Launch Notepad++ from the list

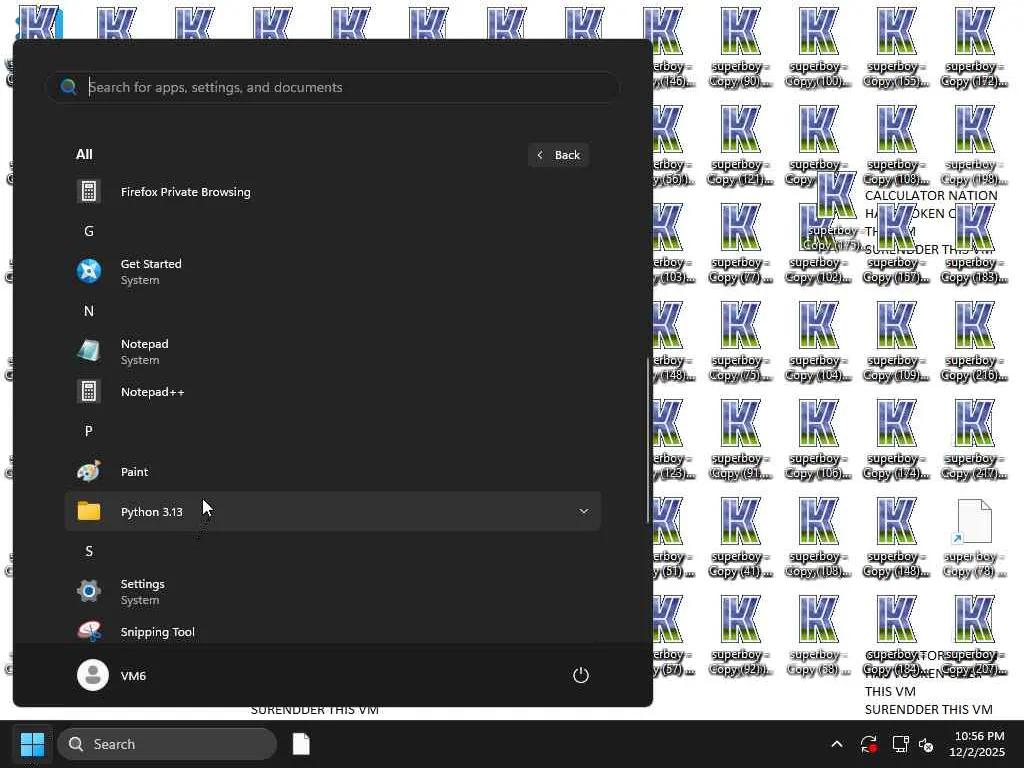(x=332, y=392)
